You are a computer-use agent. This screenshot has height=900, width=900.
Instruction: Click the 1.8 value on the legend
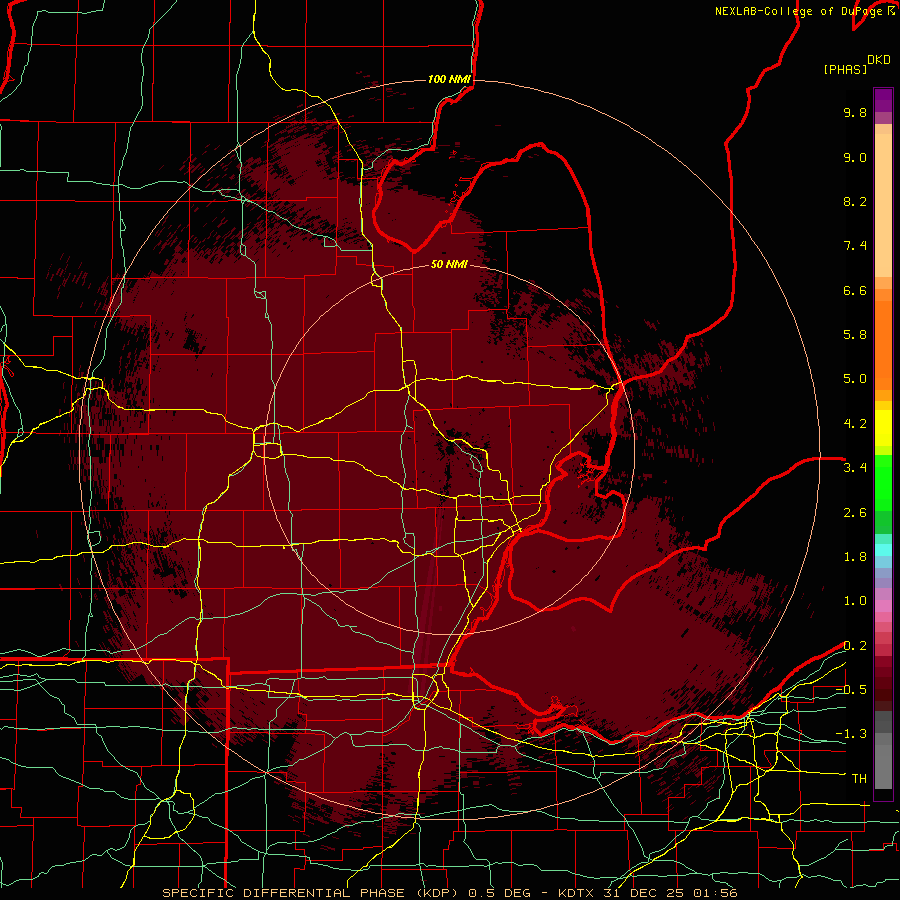(855, 557)
